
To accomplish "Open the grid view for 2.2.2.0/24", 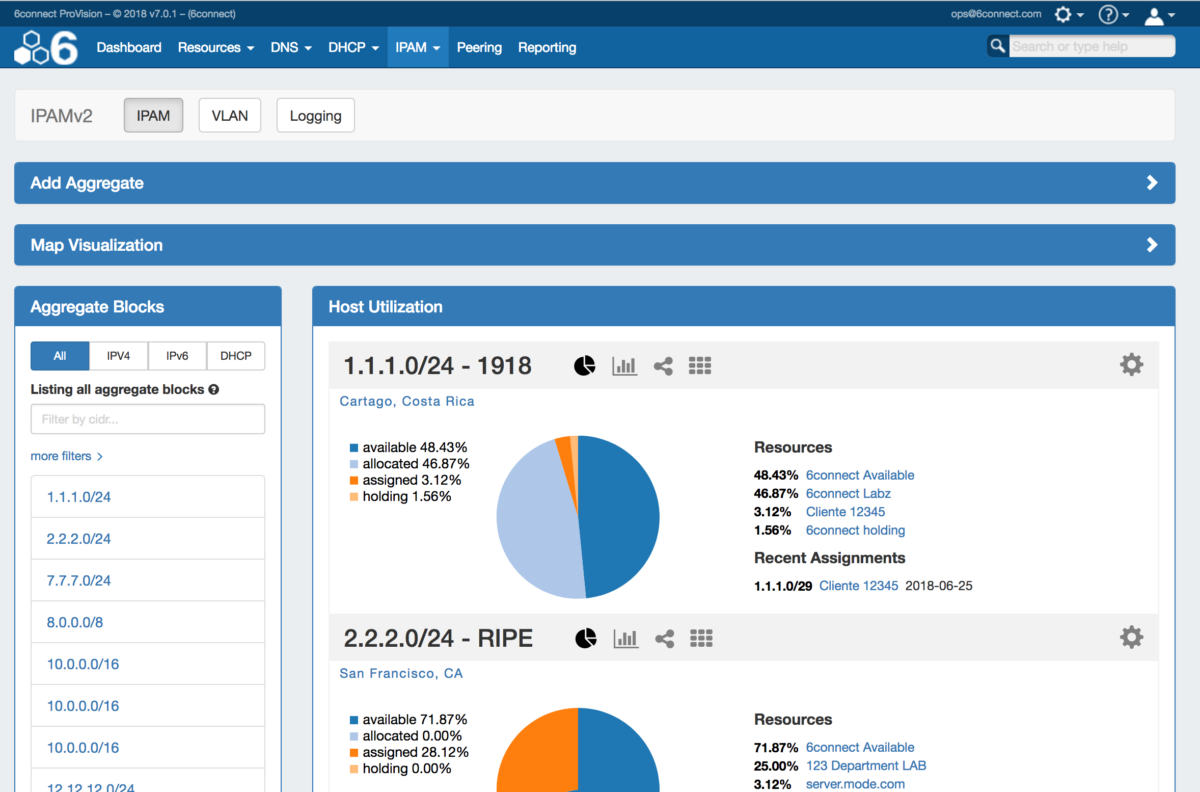I will (x=700, y=637).
